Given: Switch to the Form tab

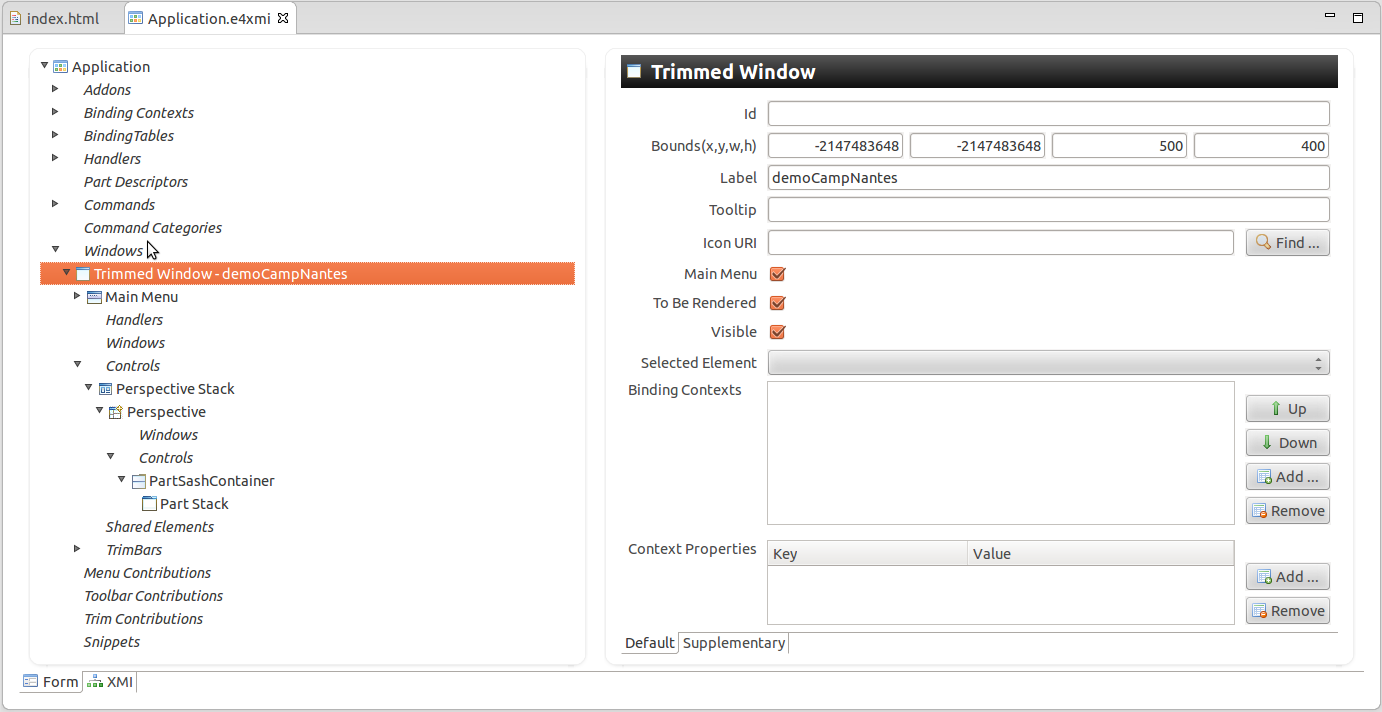Looking at the screenshot, I should click(51, 682).
